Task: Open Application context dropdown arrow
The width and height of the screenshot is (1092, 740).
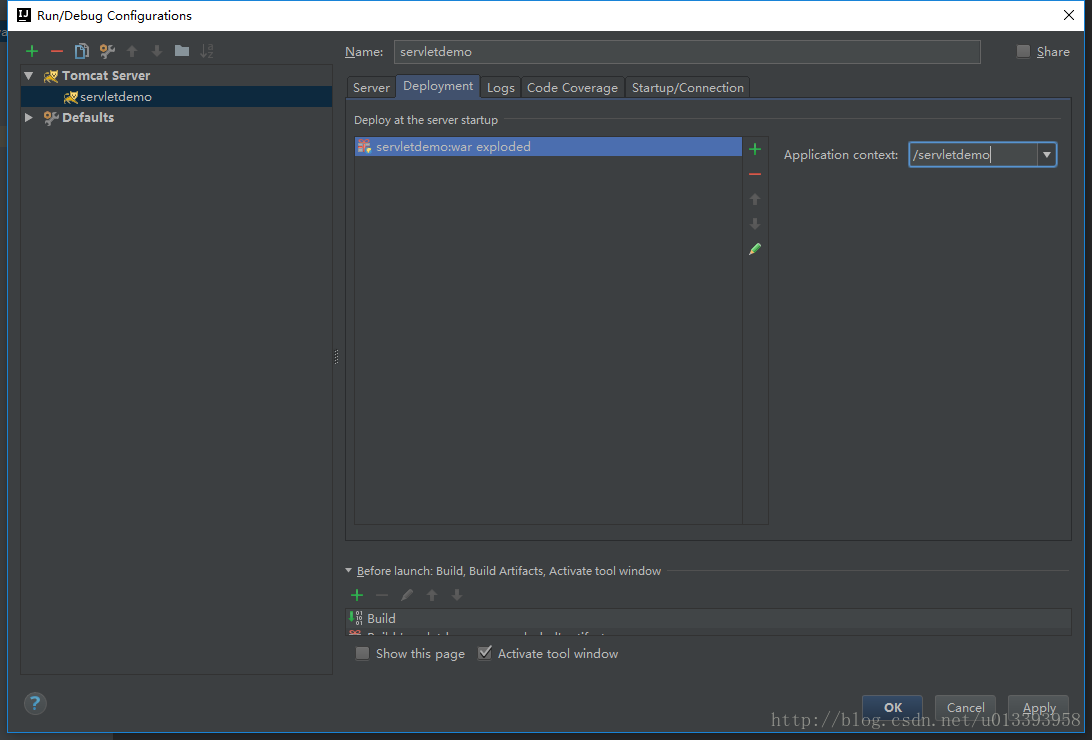Action: coord(1047,155)
